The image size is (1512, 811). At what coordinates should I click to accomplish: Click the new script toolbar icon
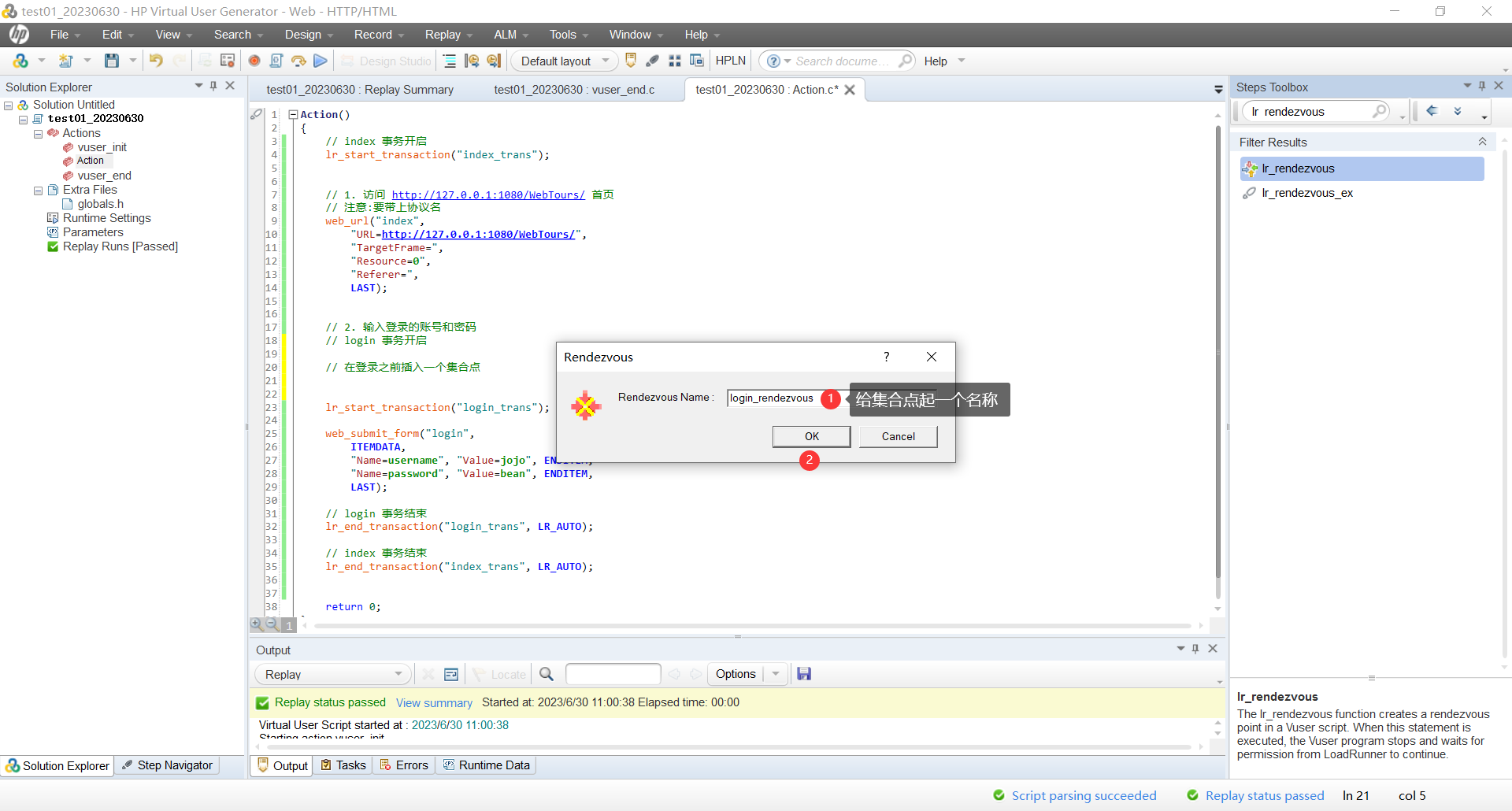[x=21, y=61]
